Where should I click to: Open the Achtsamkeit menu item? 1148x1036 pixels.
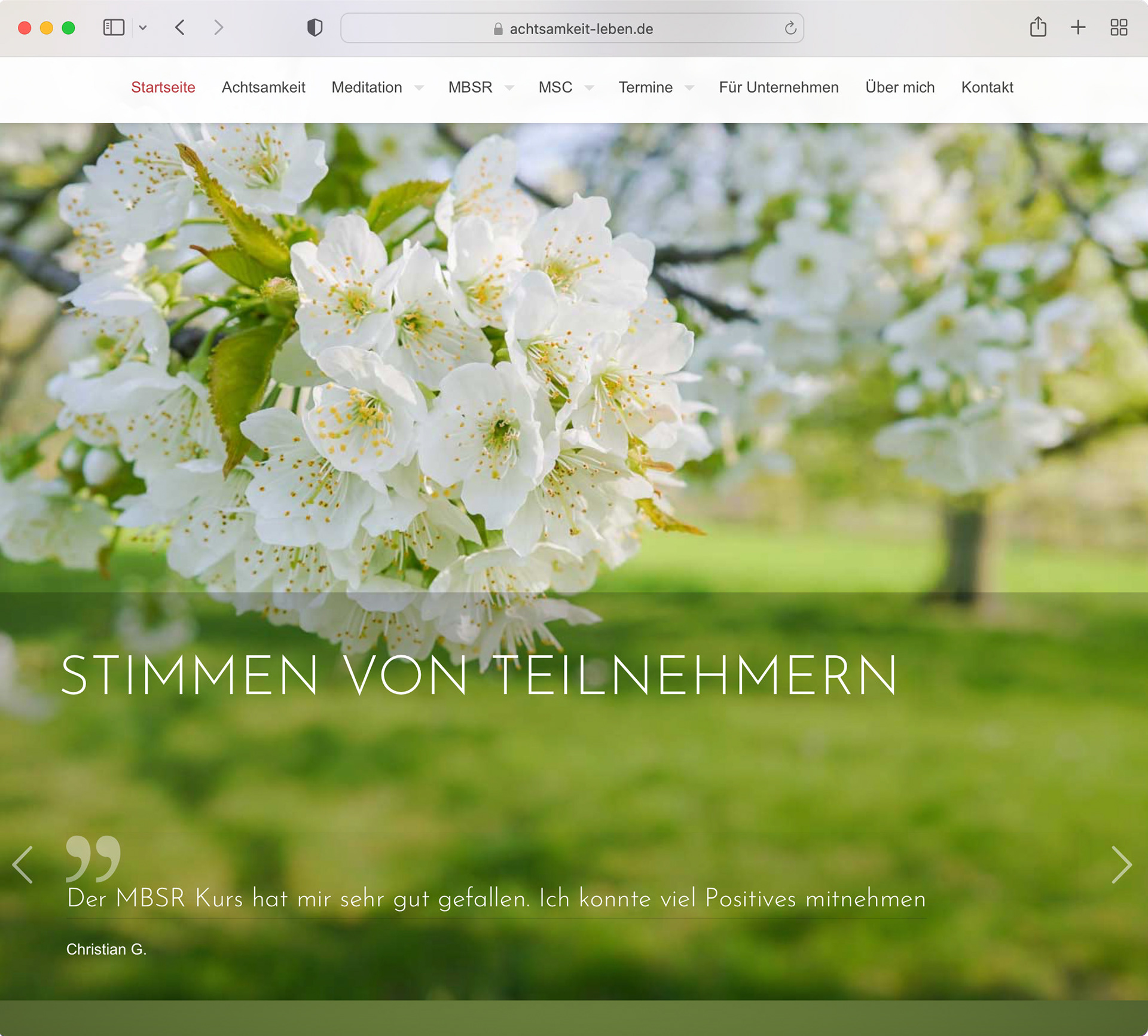pos(263,87)
